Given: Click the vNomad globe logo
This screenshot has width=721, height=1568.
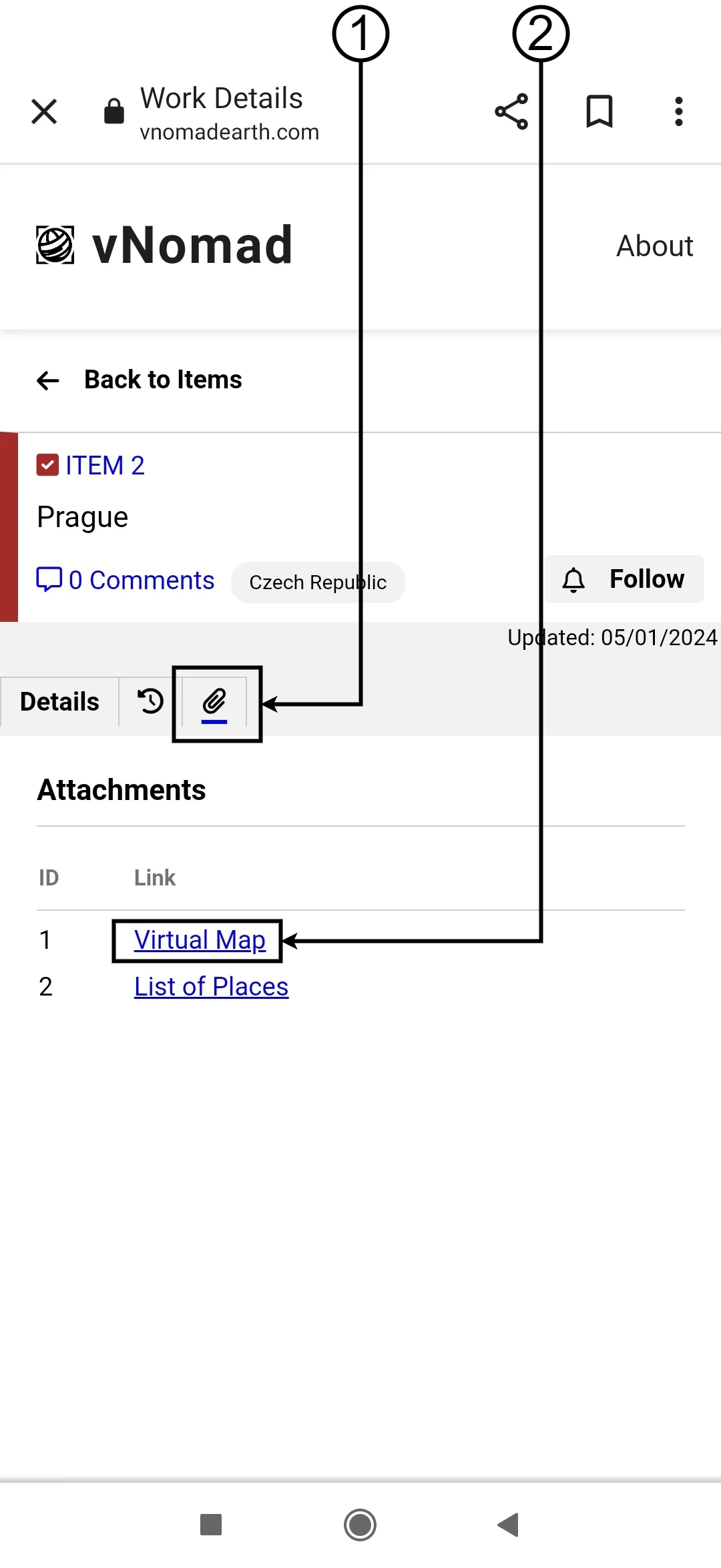Looking at the screenshot, I should coord(55,246).
